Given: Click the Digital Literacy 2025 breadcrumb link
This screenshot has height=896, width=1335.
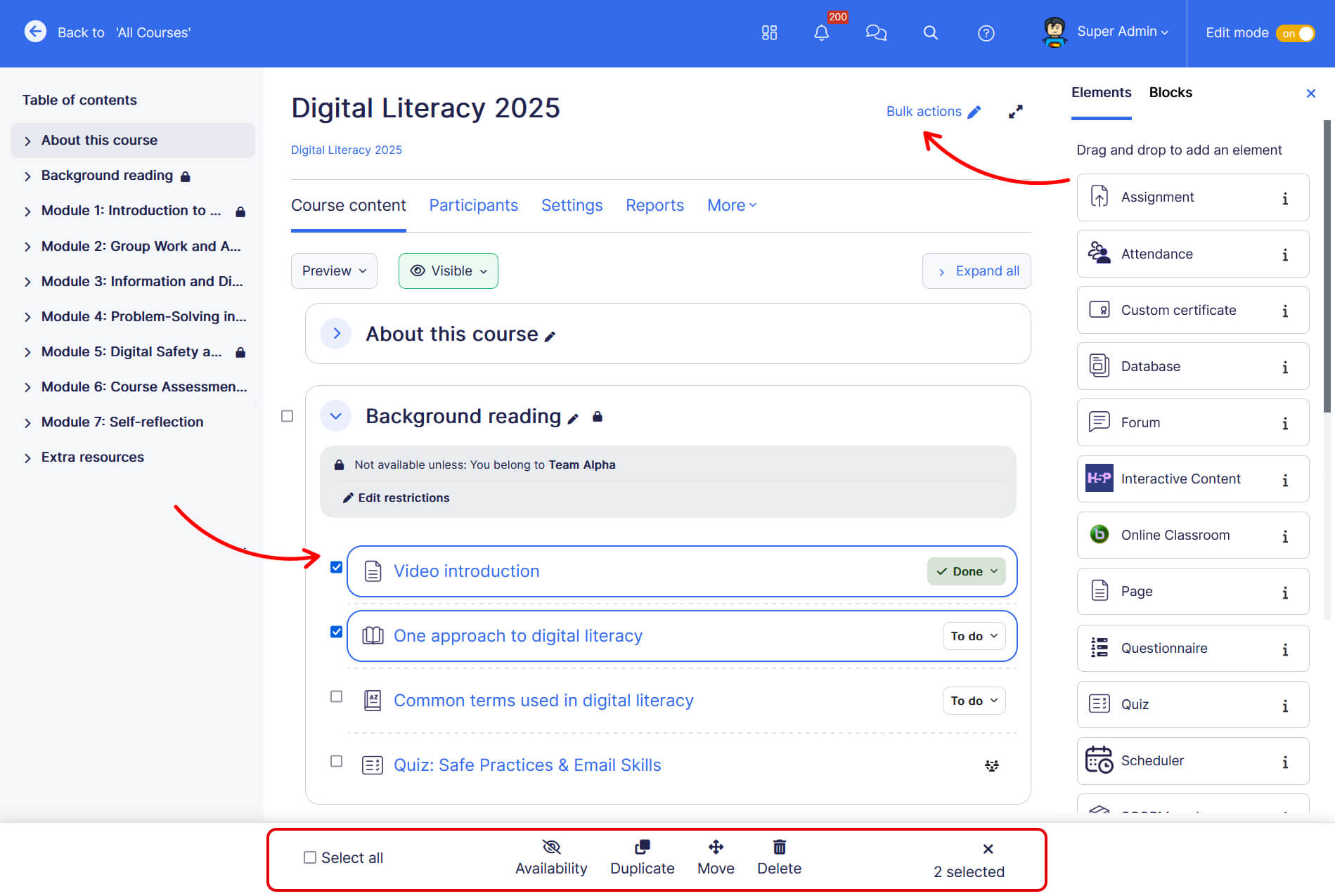Looking at the screenshot, I should [x=347, y=150].
